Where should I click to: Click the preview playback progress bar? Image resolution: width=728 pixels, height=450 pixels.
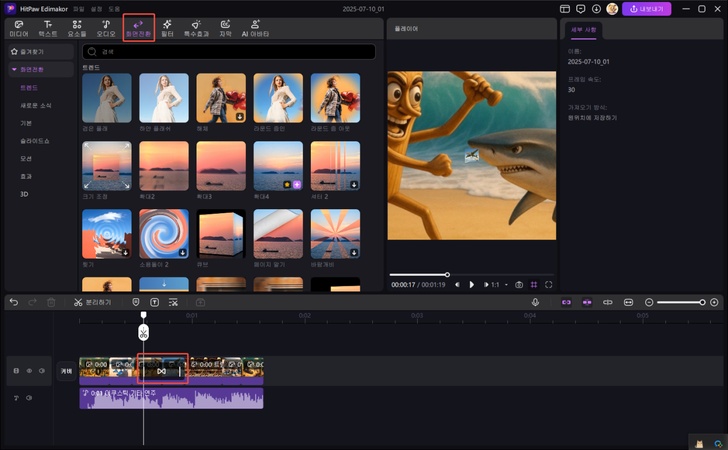coord(471,274)
